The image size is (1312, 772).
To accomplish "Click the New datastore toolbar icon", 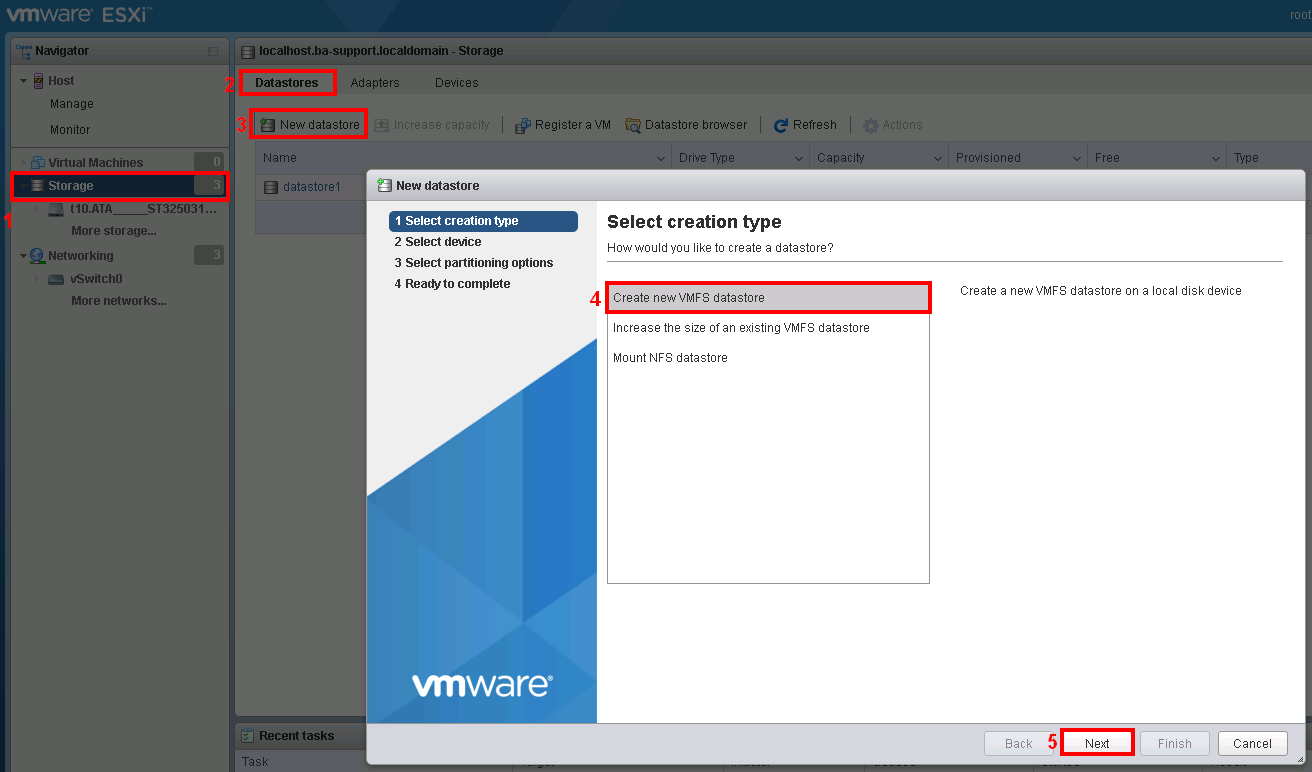I will point(268,125).
